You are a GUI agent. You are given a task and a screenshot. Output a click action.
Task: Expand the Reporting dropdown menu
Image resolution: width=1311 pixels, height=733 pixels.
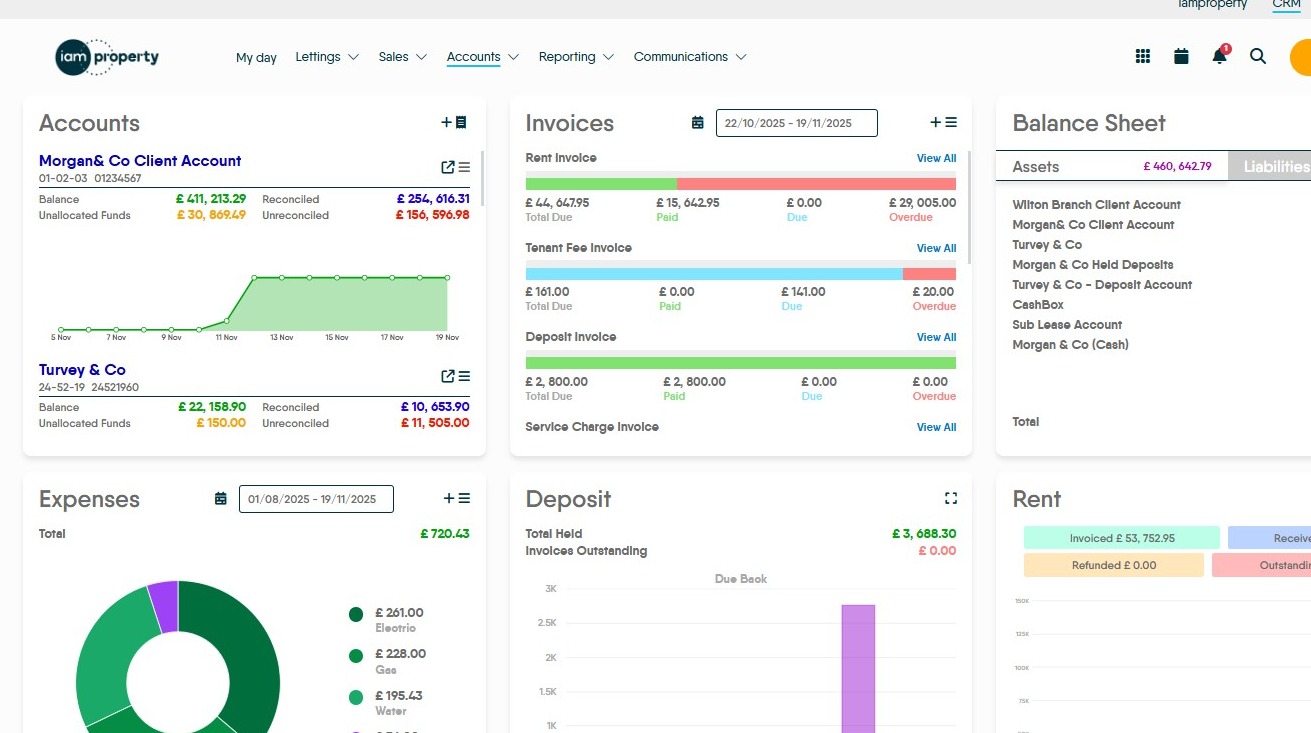click(576, 57)
